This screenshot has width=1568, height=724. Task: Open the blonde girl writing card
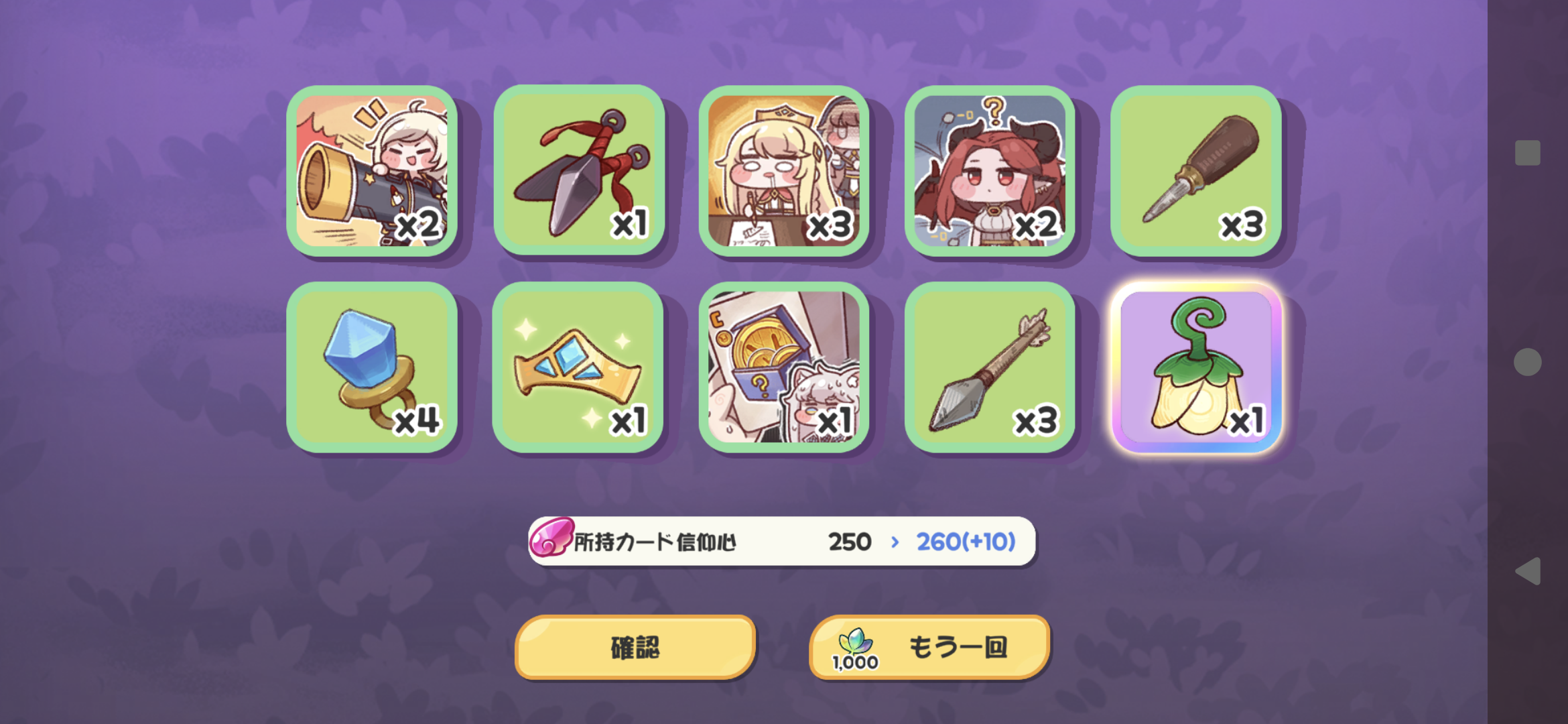tap(784, 171)
